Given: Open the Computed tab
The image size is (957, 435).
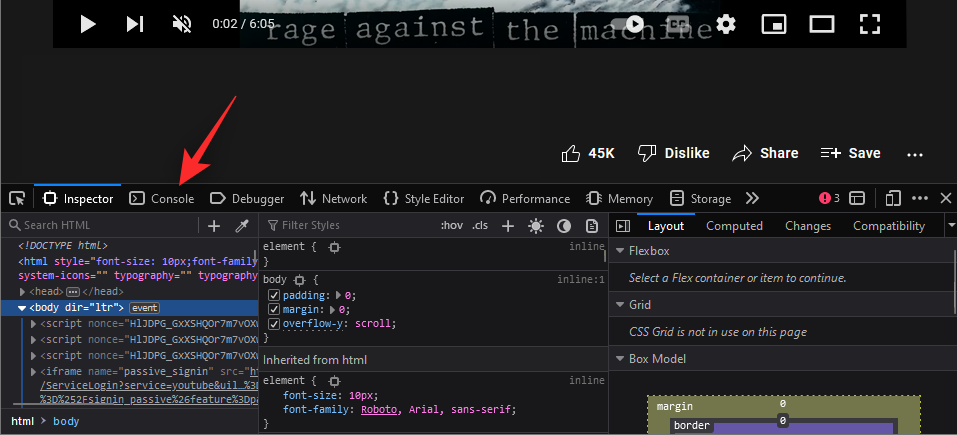Looking at the screenshot, I should pos(734,226).
